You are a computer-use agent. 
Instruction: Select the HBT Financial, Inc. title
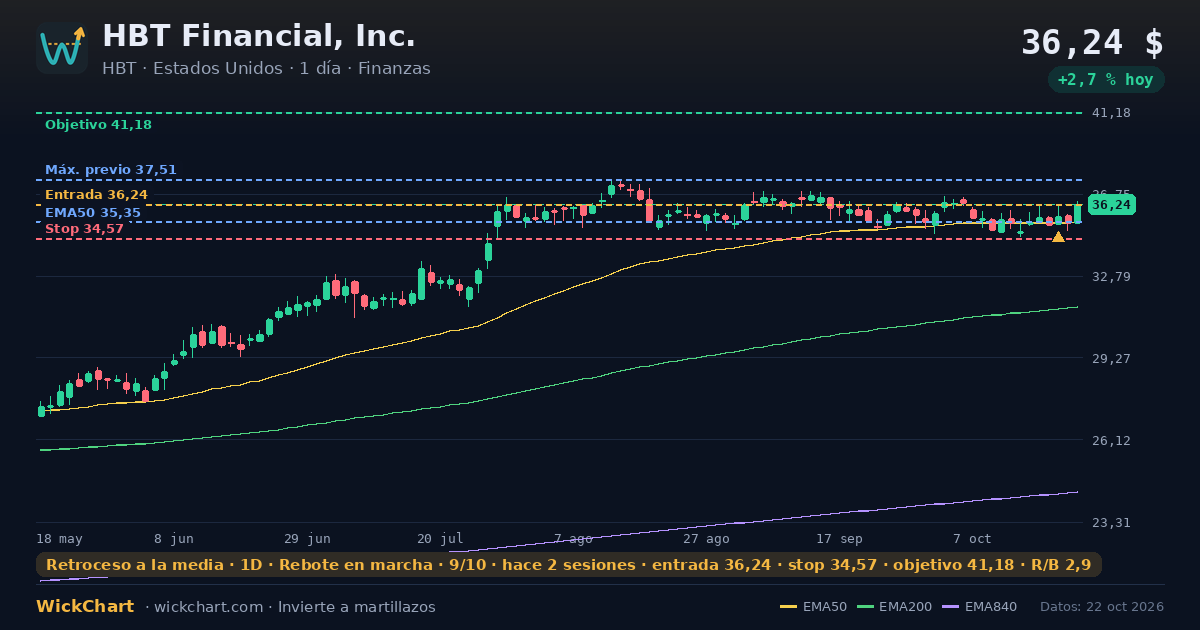pyautogui.click(x=259, y=36)
